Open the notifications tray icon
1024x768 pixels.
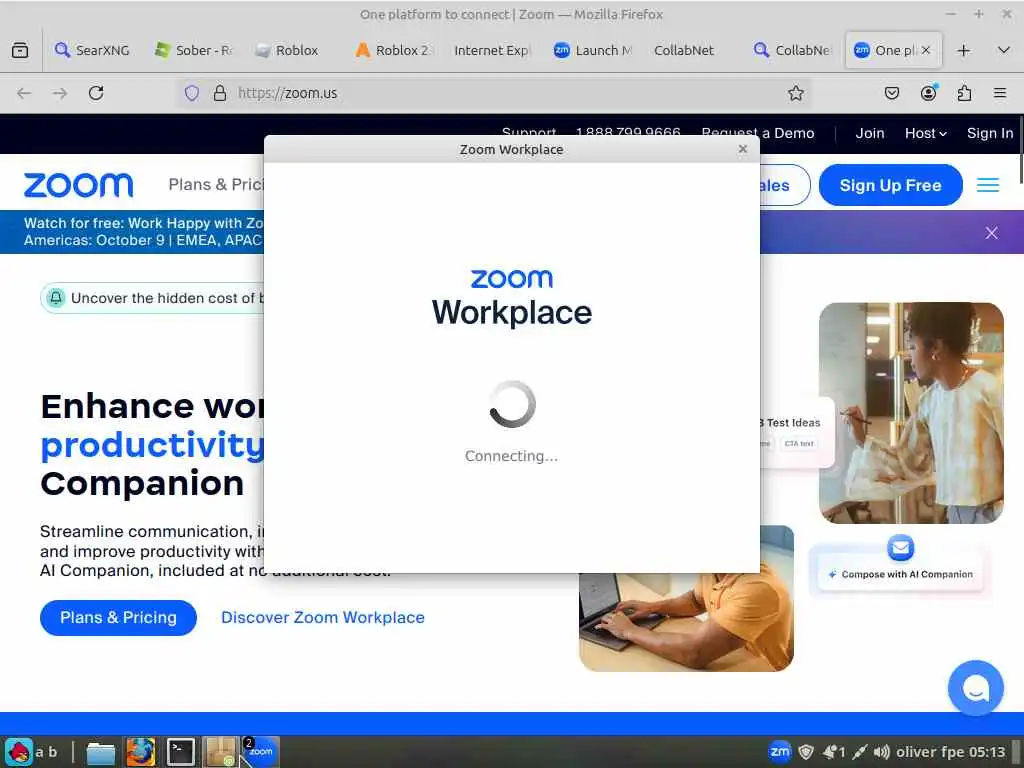click(833, 752)
